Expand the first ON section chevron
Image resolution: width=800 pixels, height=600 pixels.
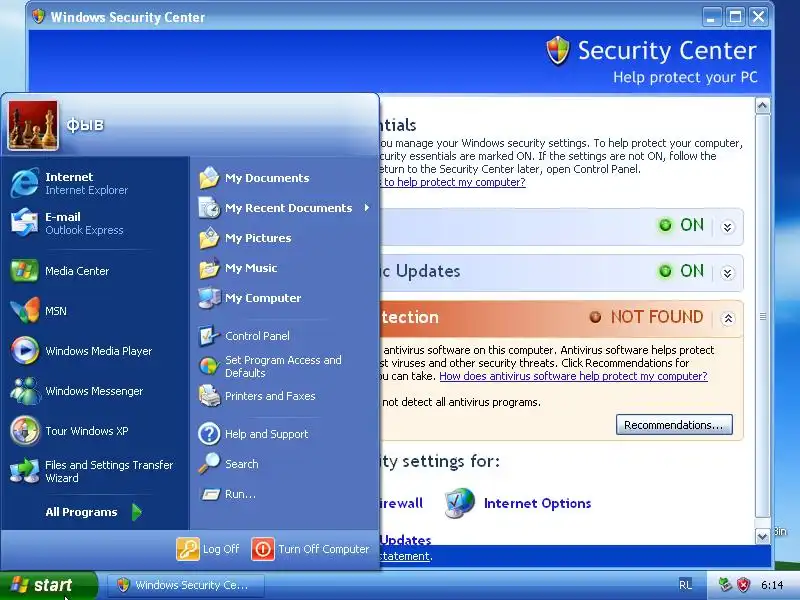(728, 227)
